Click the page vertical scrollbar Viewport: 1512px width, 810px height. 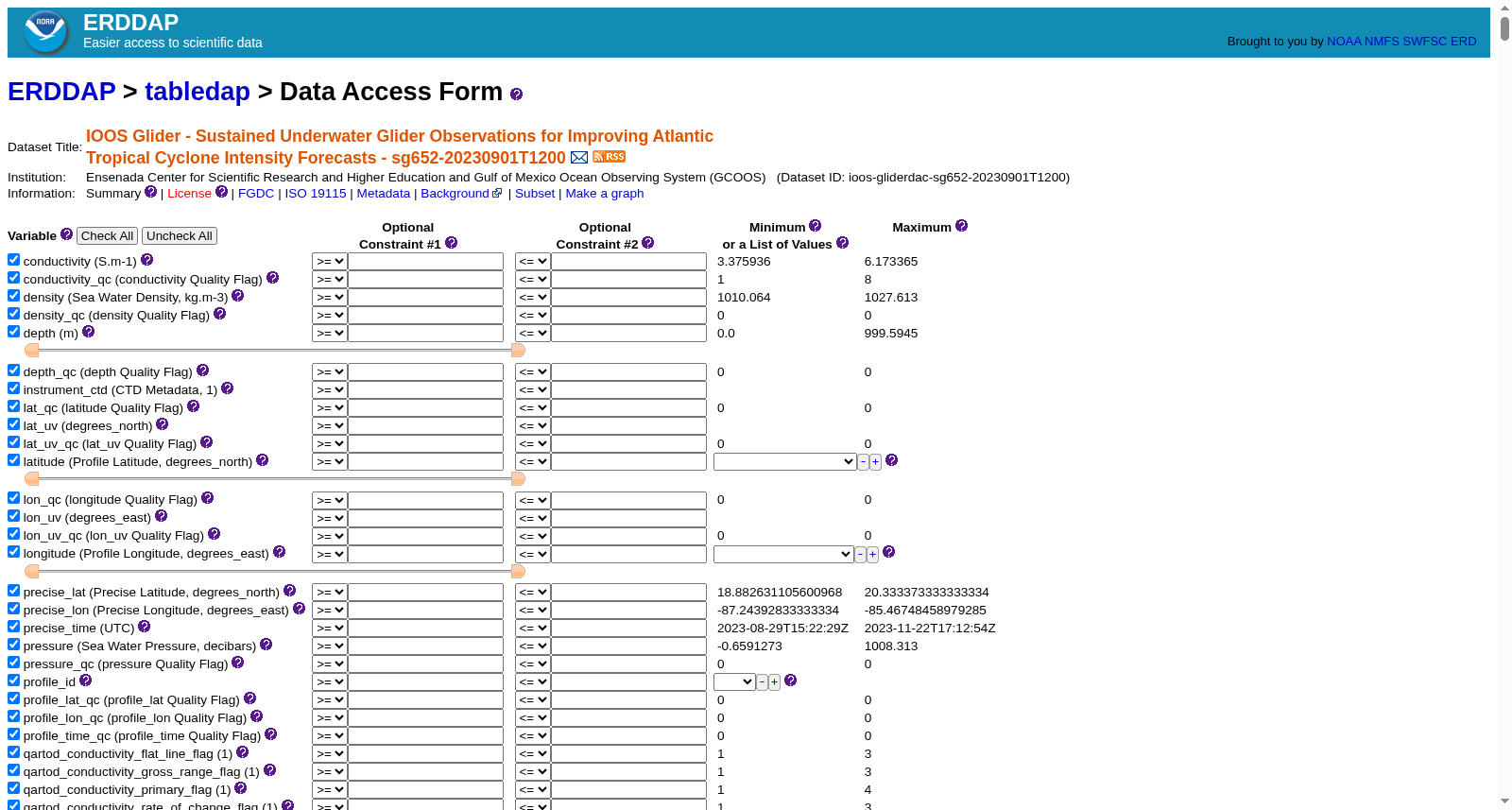[x=1504, y=405]
